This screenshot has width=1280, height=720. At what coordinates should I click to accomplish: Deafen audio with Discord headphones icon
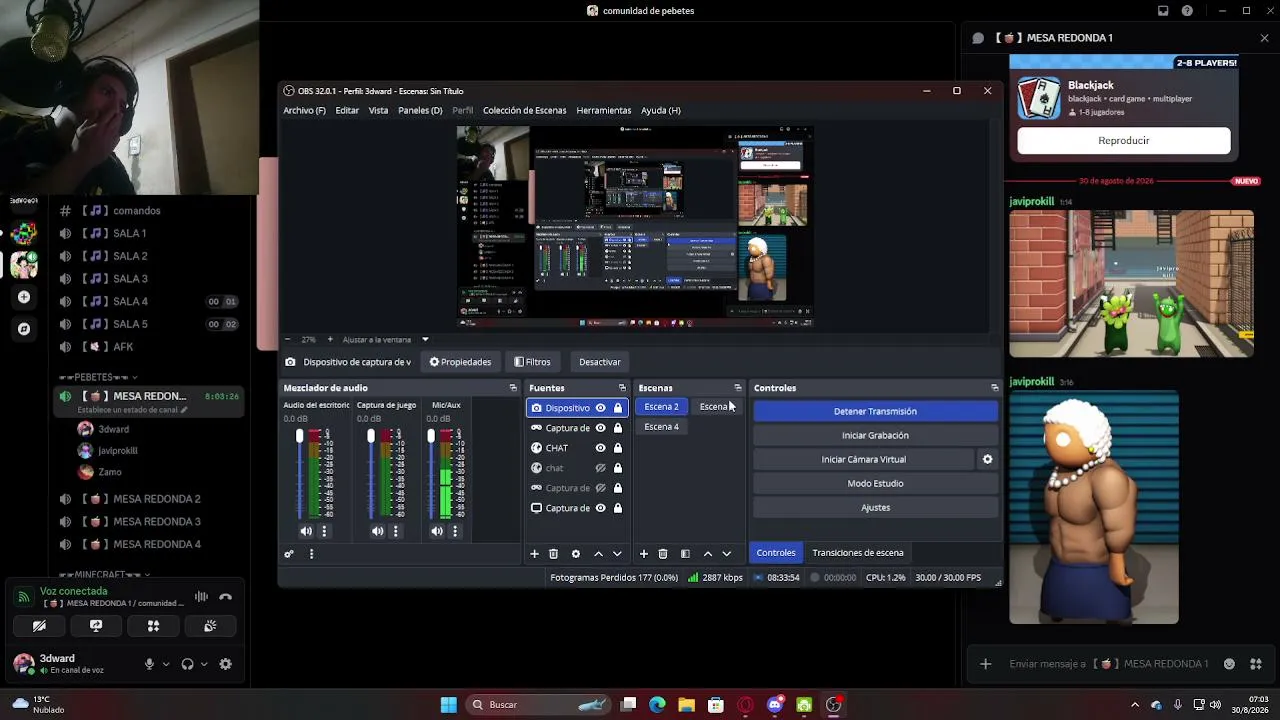[x=187, y=664]
